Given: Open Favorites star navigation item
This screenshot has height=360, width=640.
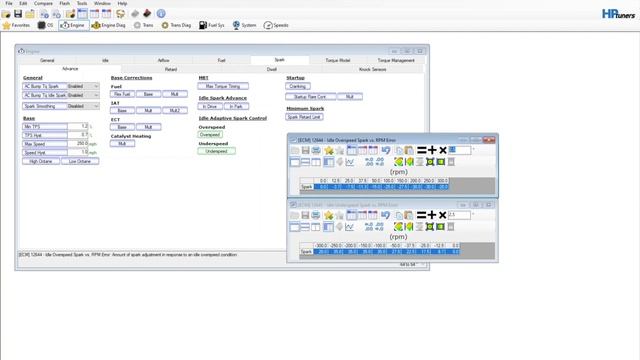Looking at the screenshot, I should click(x=16, y=25).
